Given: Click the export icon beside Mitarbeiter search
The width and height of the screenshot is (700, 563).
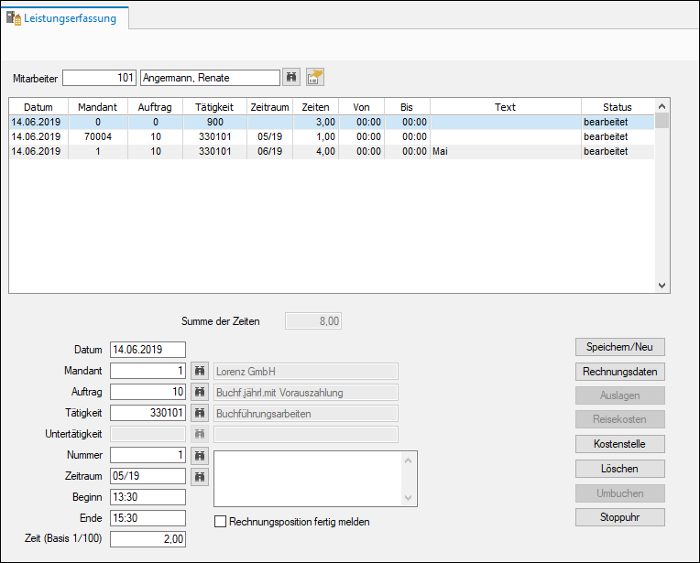Looking at the screenshot, I should pos(315,77).
